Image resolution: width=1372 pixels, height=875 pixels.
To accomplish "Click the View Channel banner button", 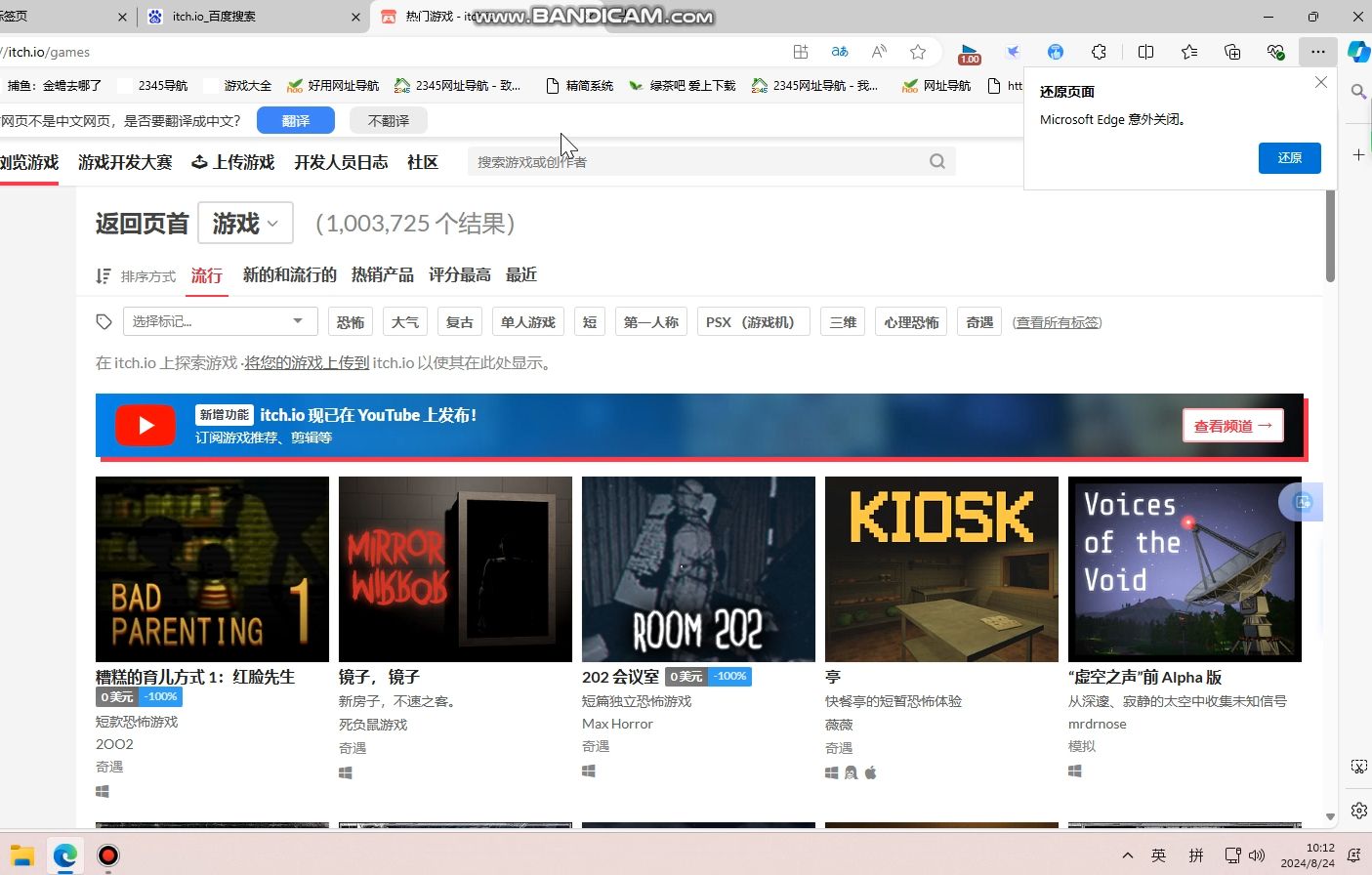I will pyautogui.click(x=1232, y=426).
